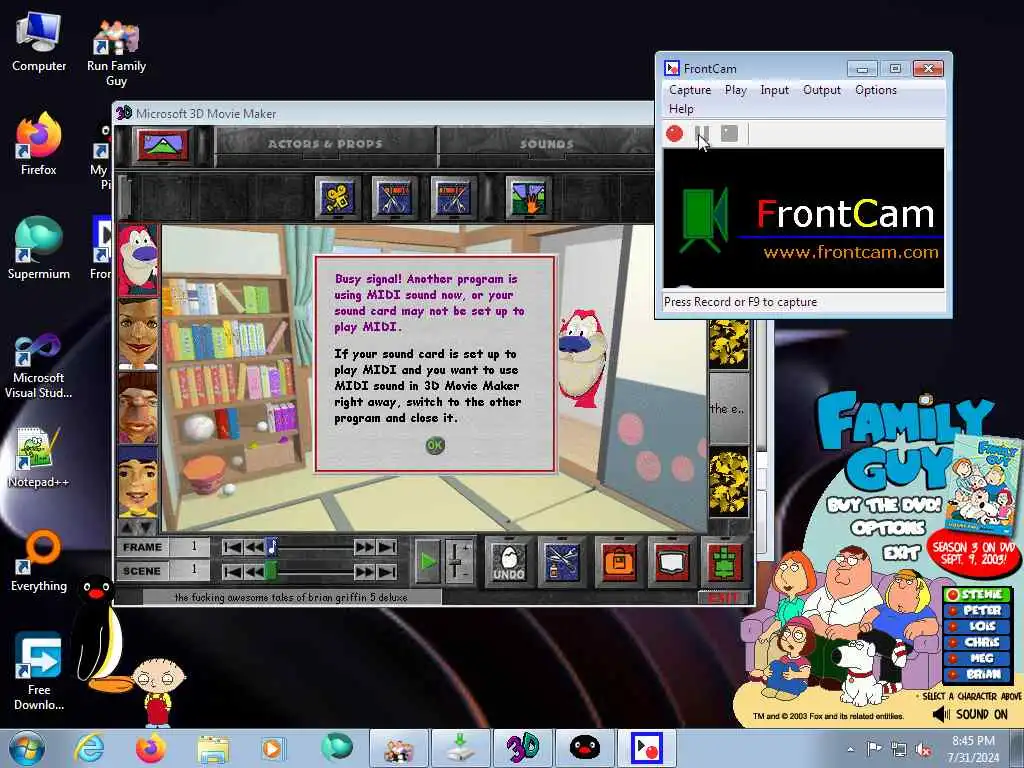This screenshot has width=1024, height=768.
Task: Click Exit in the Family Guy widget
Action: click(x=902, y=553)
